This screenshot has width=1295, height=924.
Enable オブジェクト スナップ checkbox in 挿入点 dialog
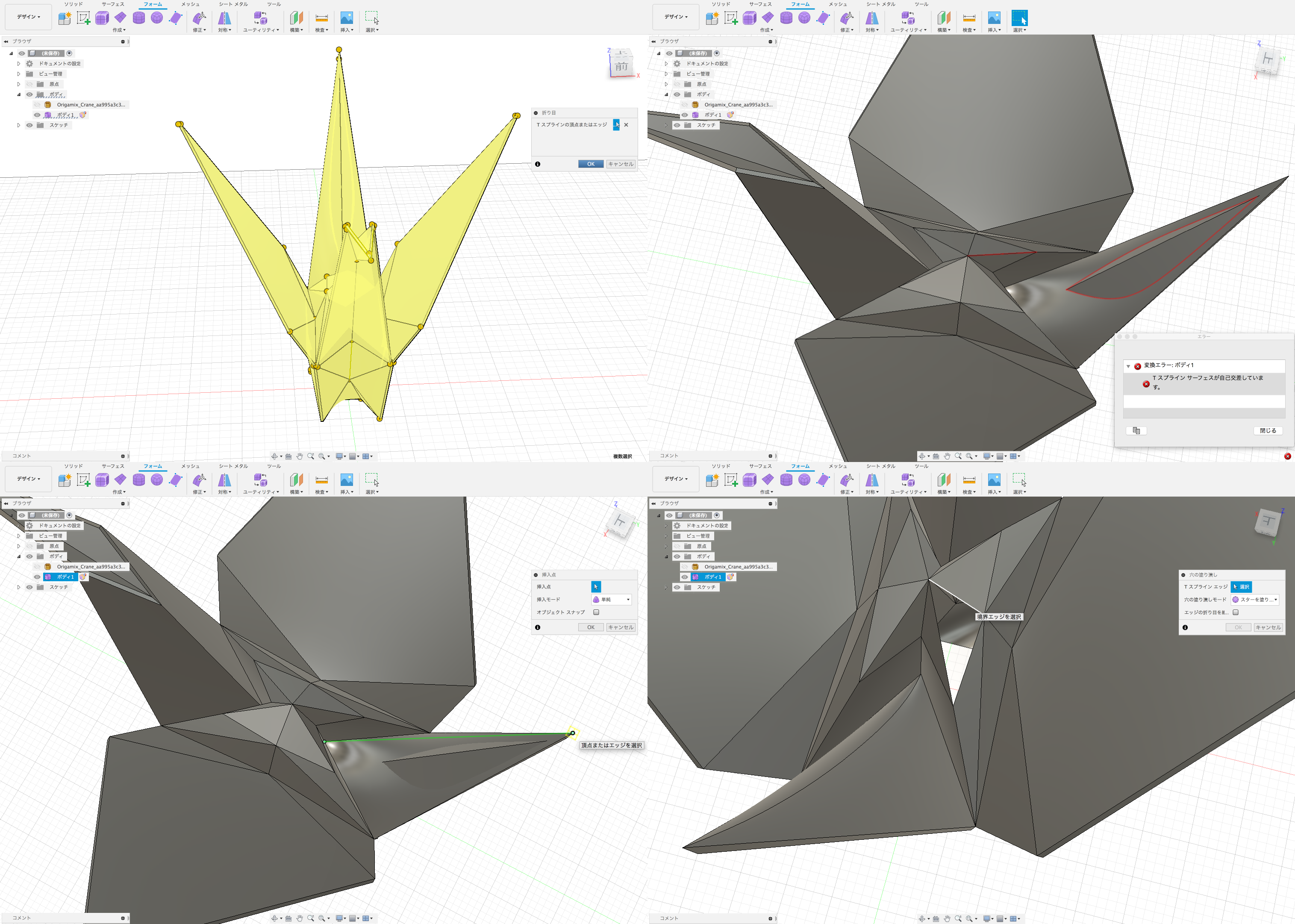pos(596,612)
